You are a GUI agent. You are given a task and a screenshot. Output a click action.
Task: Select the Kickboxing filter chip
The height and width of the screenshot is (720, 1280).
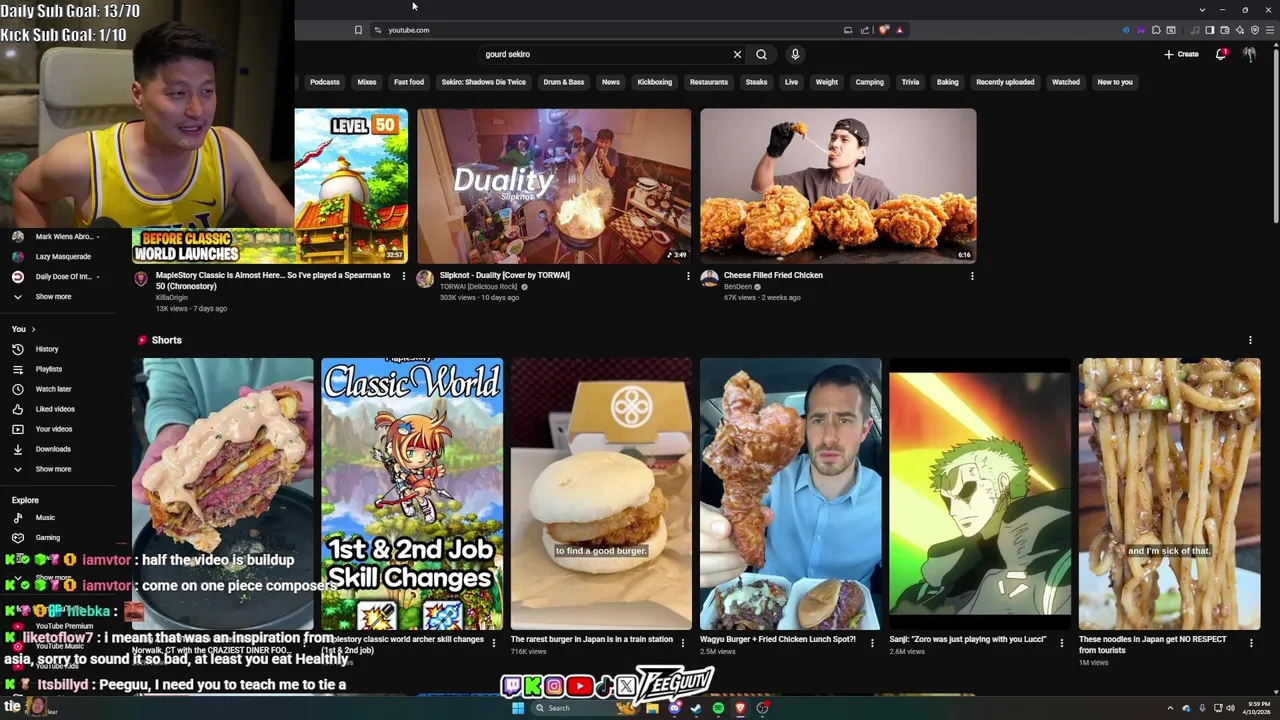(655, 82)
